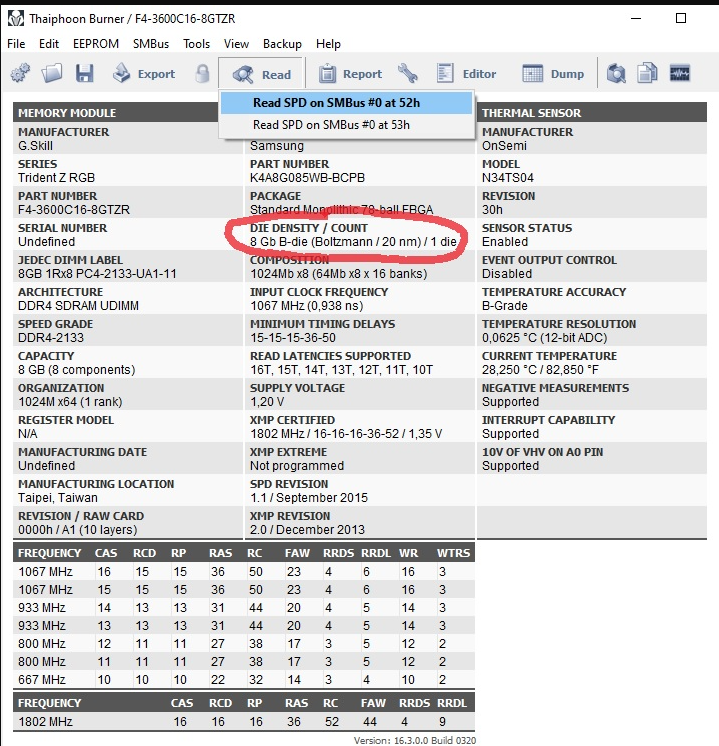
Task: Open the Edit menu
Action: (x=49, y=44)
